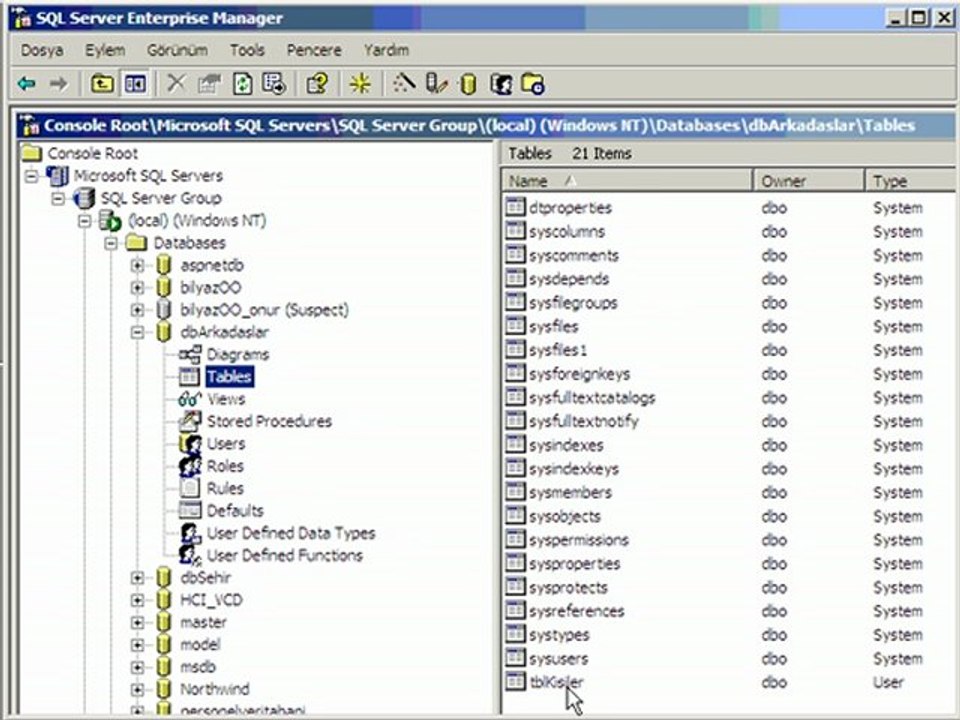The image size is (960, 720).
Task: Run a Wizard wand icon
Action: pyautogui.click(x=403, y=83)
